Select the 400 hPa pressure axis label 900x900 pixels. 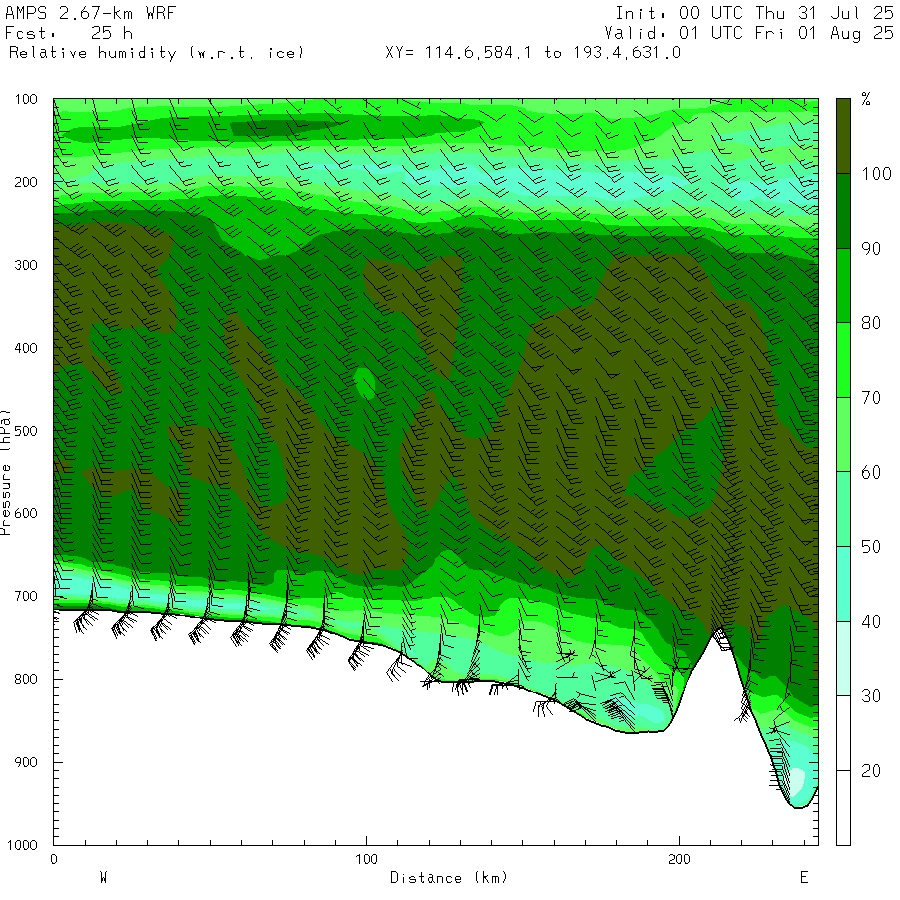point(26,348)
